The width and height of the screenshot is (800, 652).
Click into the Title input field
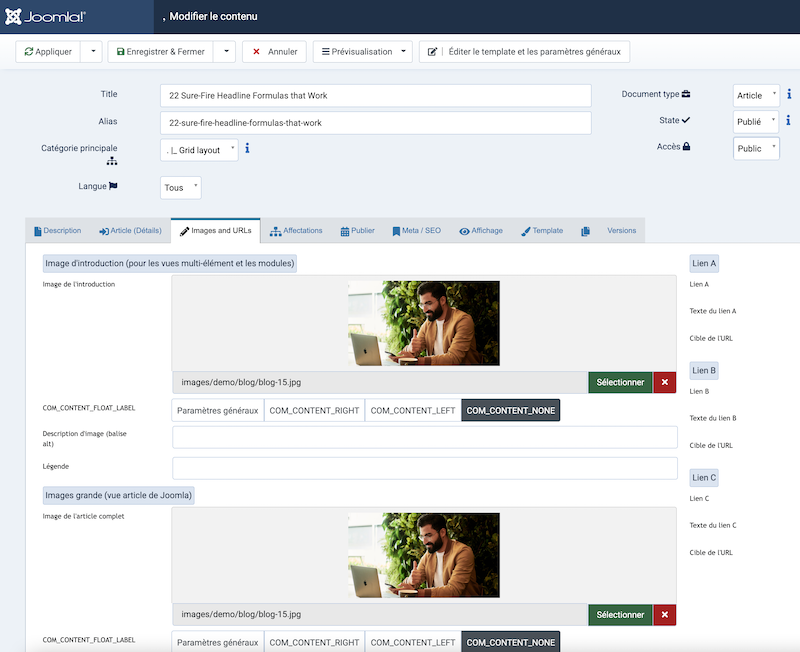click(376, 95)
